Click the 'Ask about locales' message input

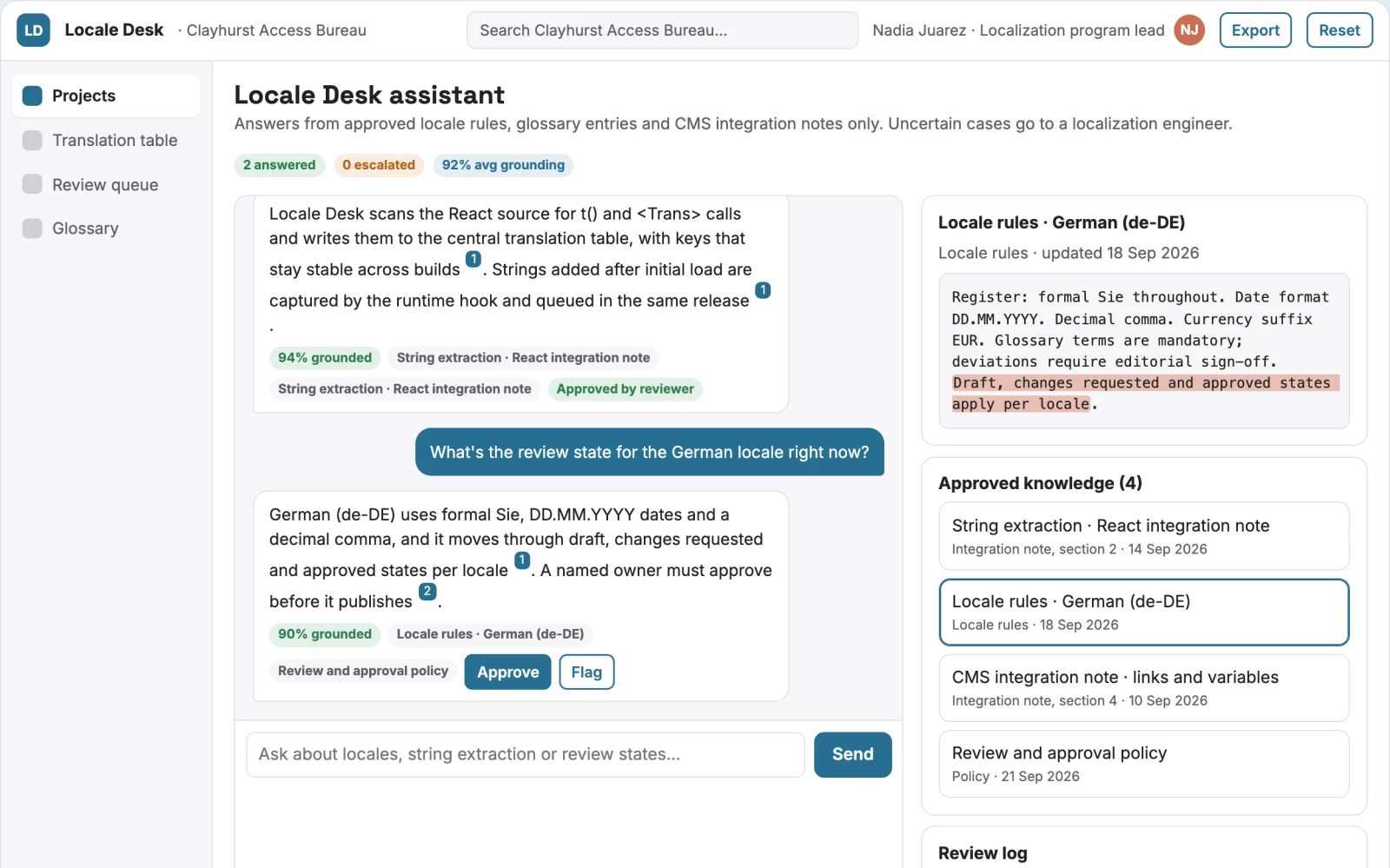(526, 754)
